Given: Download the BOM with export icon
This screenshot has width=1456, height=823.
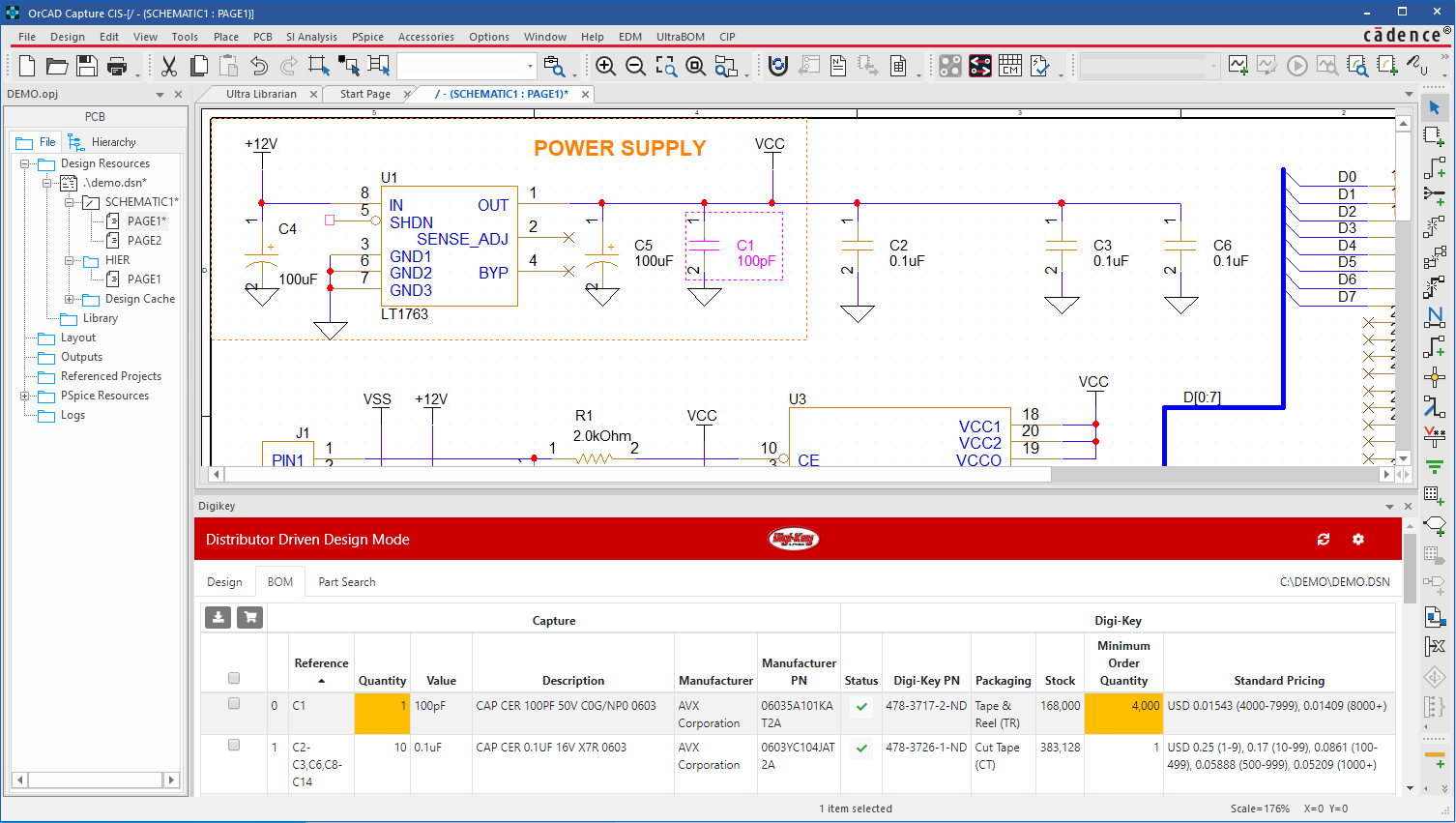Looking at the screenshot, I should pyautogui.click(x=218, y=617).
